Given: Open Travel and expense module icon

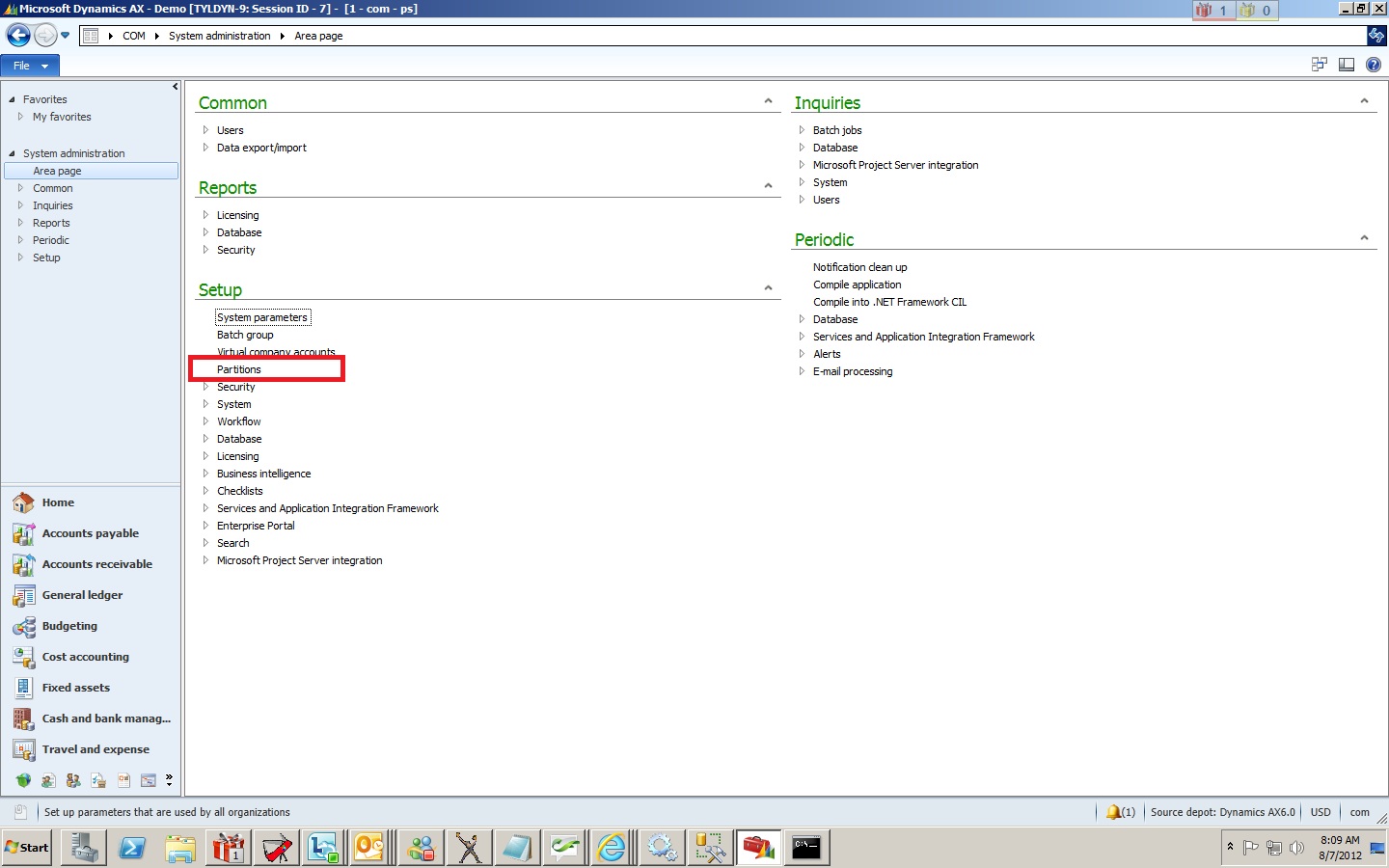Looking at the screenshot, I should 23,749.
